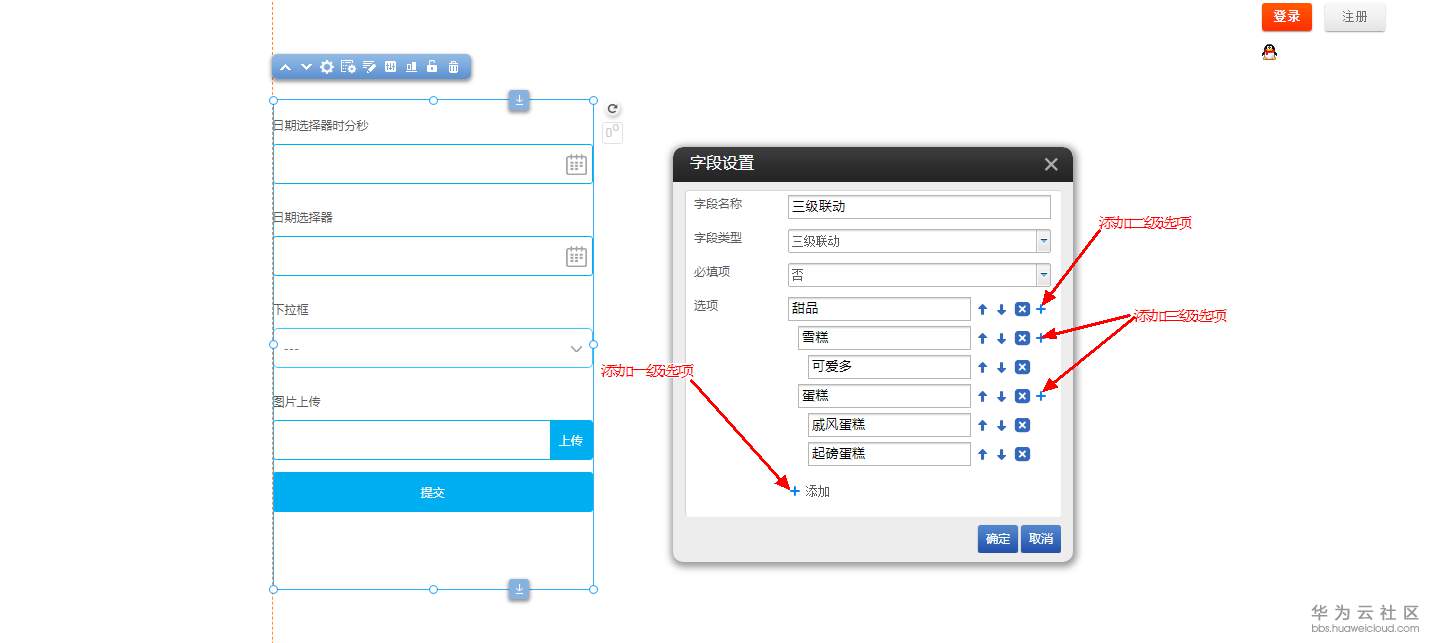This screenshot has width=1433, height=643.
Task: Expand the 下拉框 dropdown on the form
Action: (x=433, y=348)
